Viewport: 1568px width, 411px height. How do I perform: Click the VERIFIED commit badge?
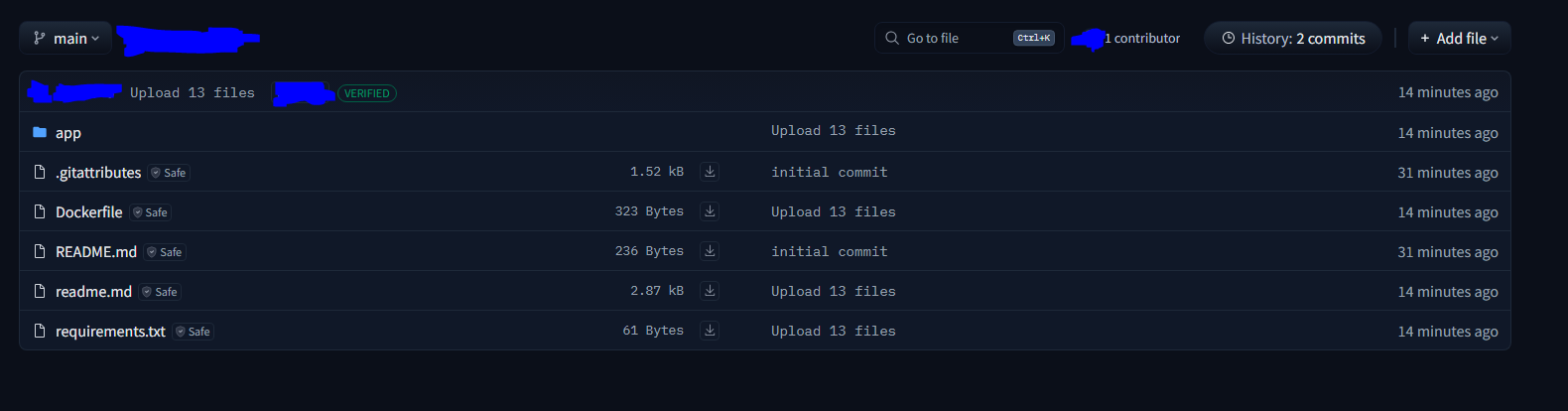(x=367, y=93)
